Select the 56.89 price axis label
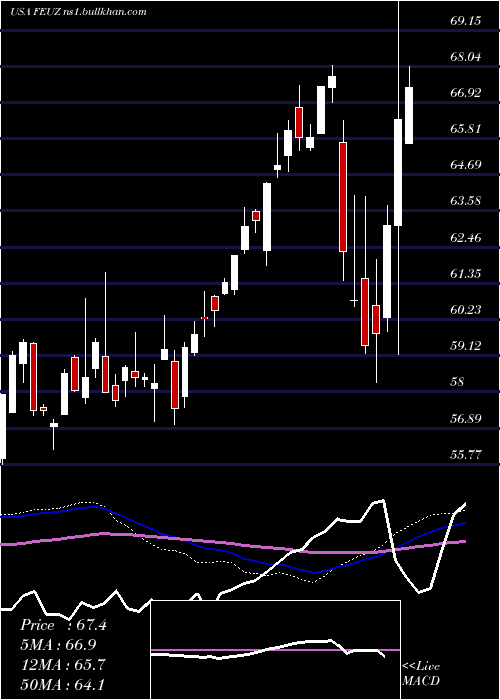The image size is (500, 700). [x=466, y=418]
